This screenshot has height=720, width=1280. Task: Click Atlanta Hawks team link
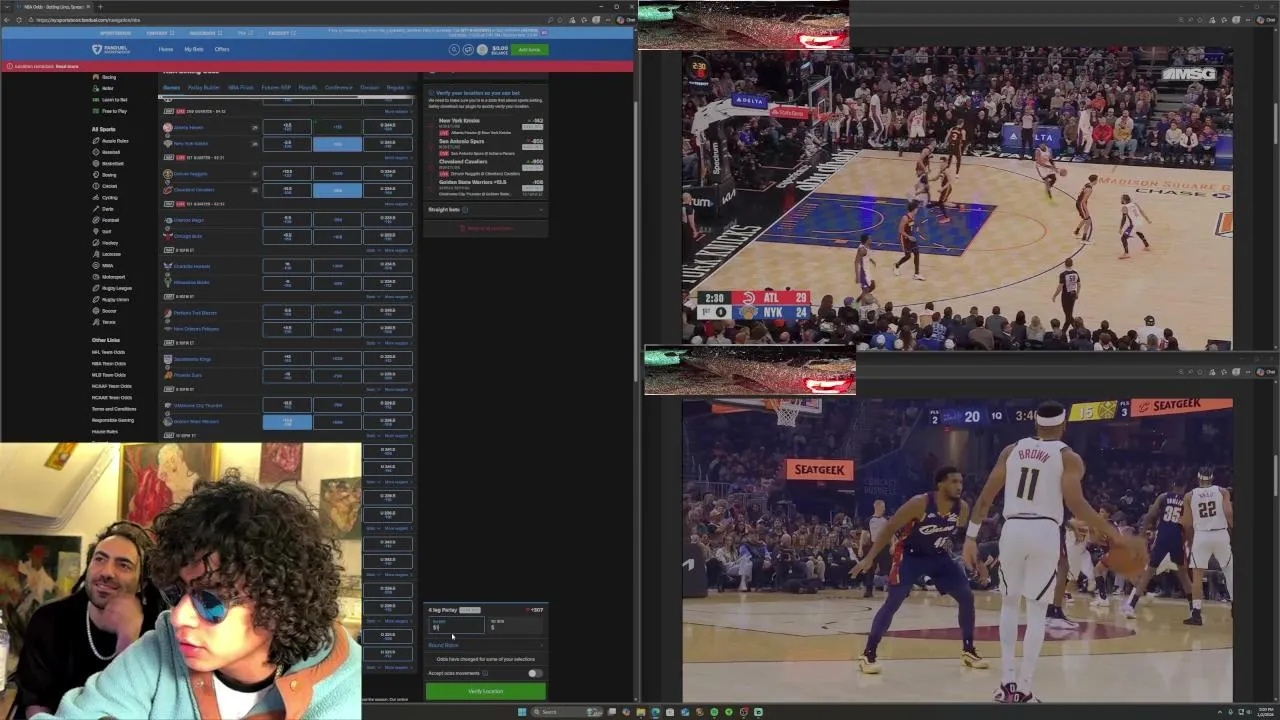click(x=188, y=127)
